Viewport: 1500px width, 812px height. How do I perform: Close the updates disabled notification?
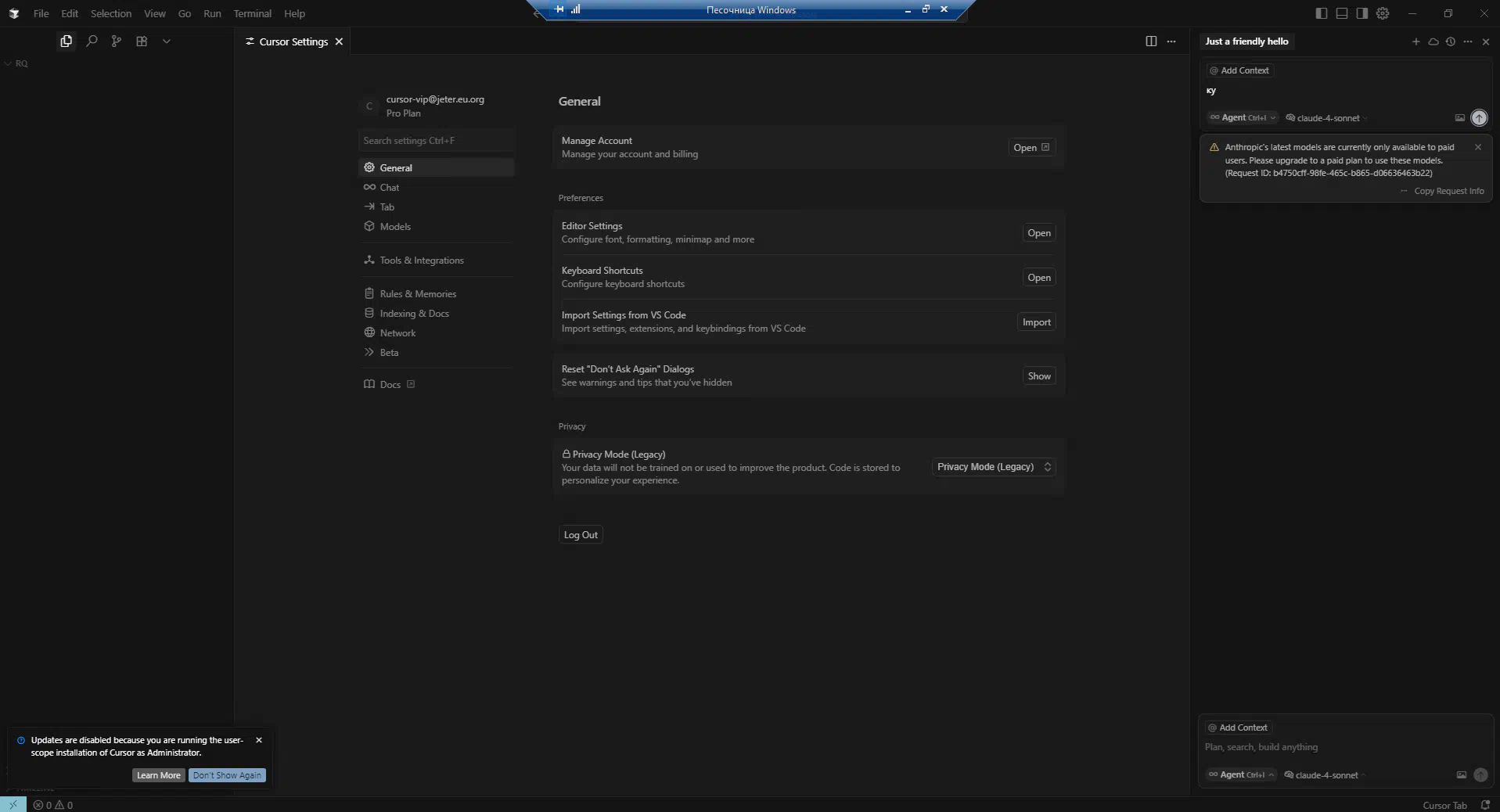click(x=259, y=740)
